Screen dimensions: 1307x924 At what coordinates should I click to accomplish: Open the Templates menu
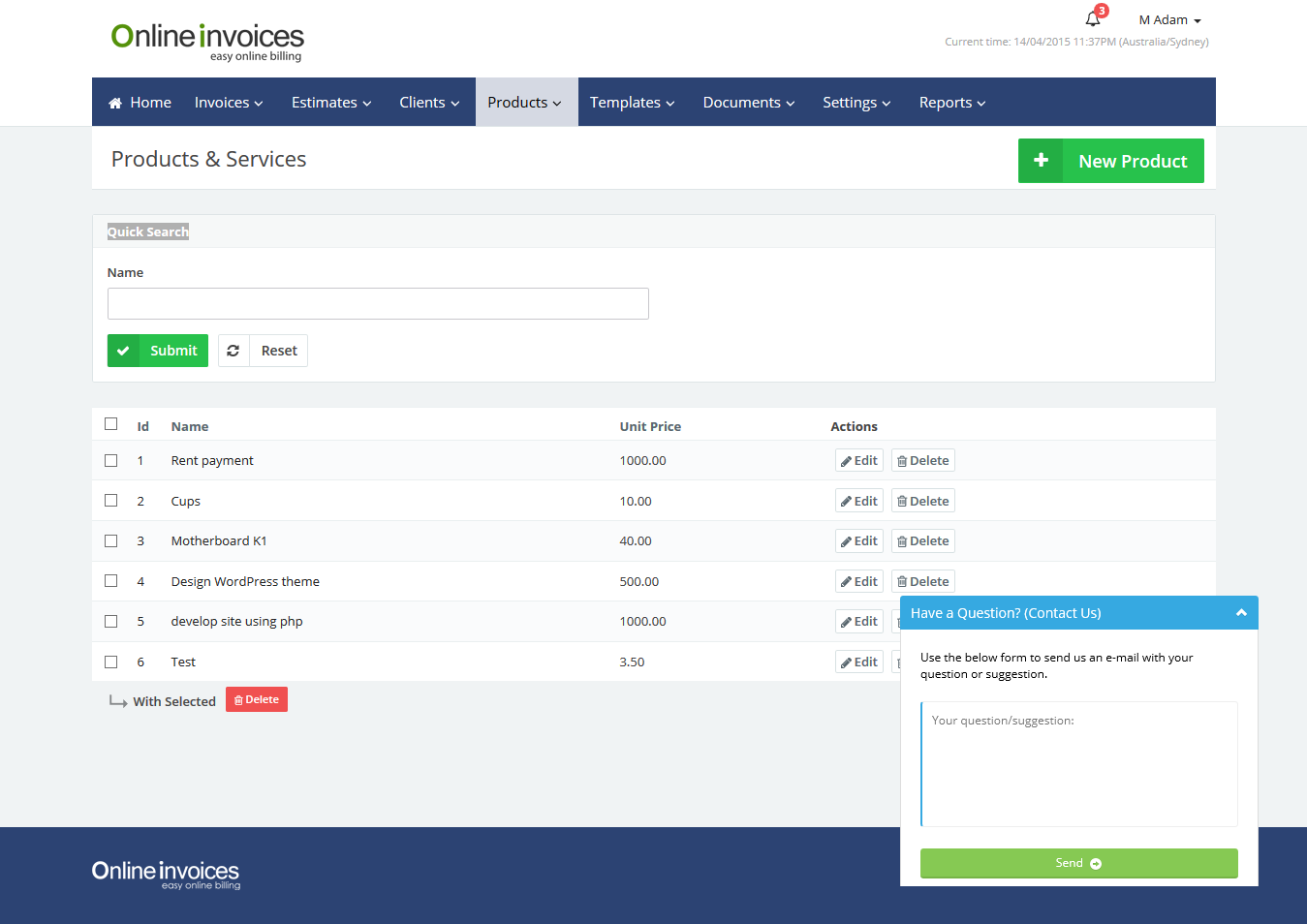pos(632,103)
